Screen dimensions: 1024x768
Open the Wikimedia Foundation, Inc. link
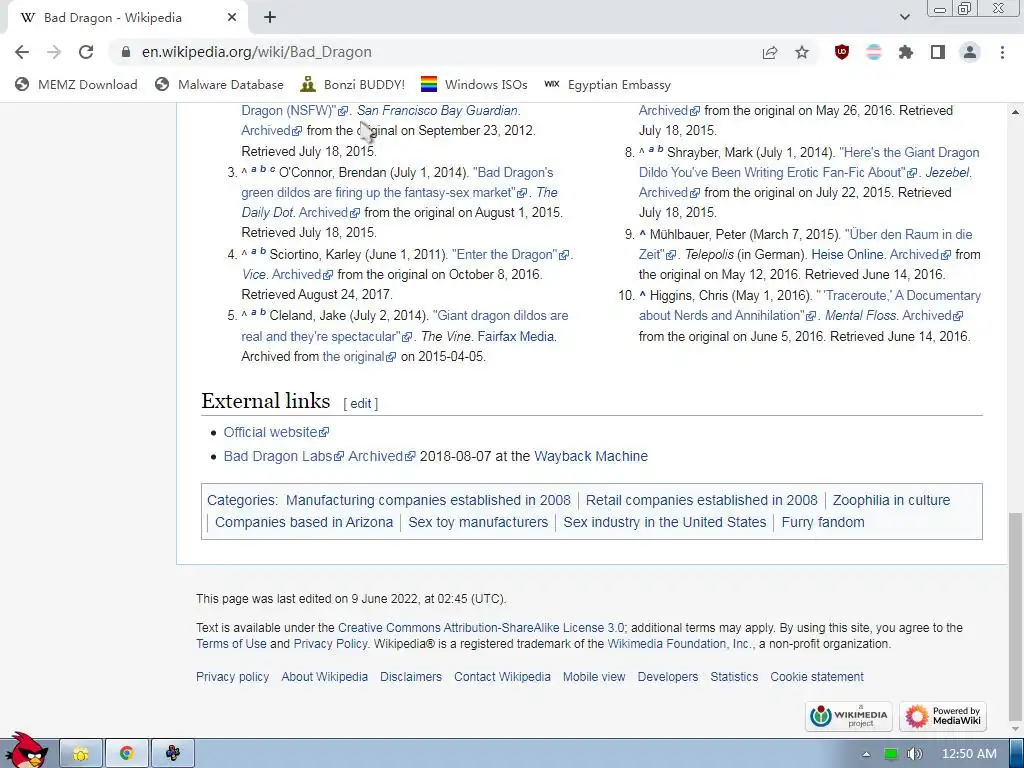pyautogui.click(x=679, y=644)
